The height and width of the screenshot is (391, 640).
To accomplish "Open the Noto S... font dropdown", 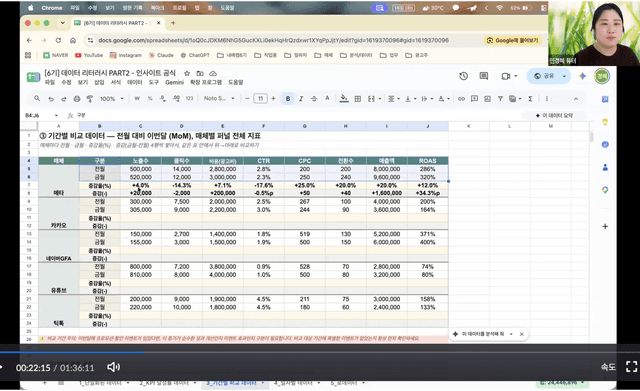I will [219, 98].
